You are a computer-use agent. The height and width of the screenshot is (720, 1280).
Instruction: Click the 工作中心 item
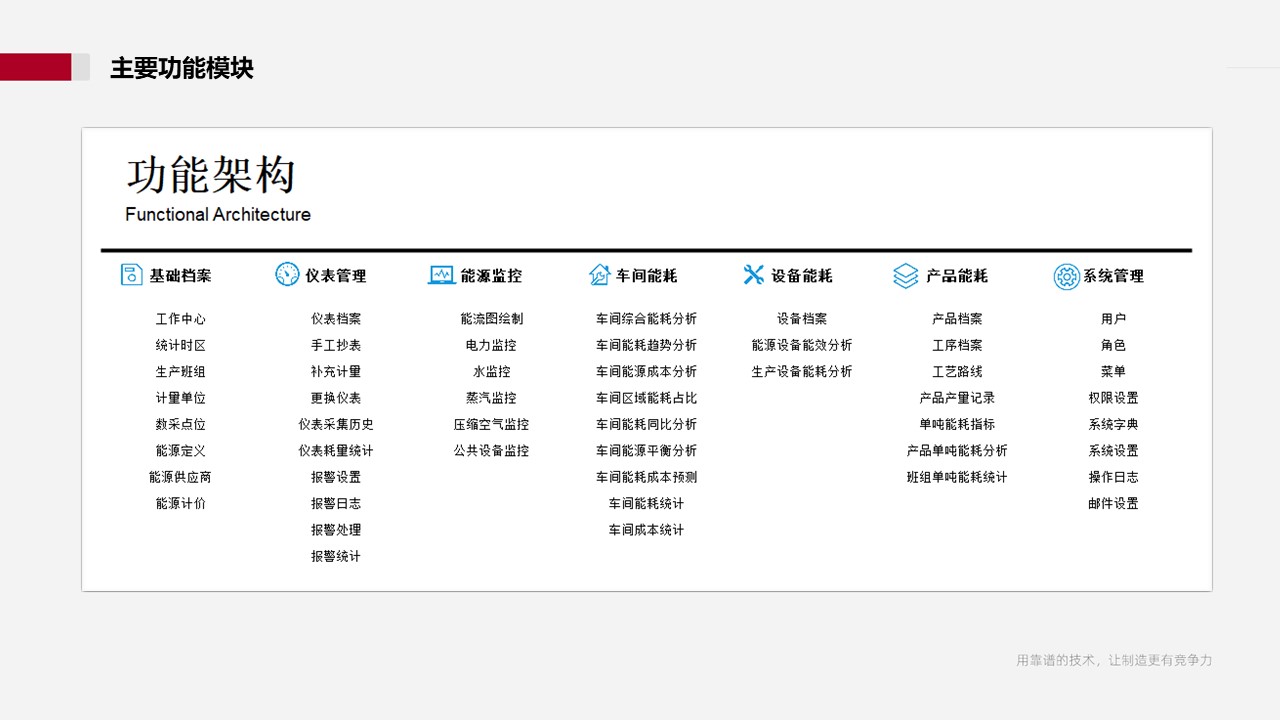(x=181, y=319)
